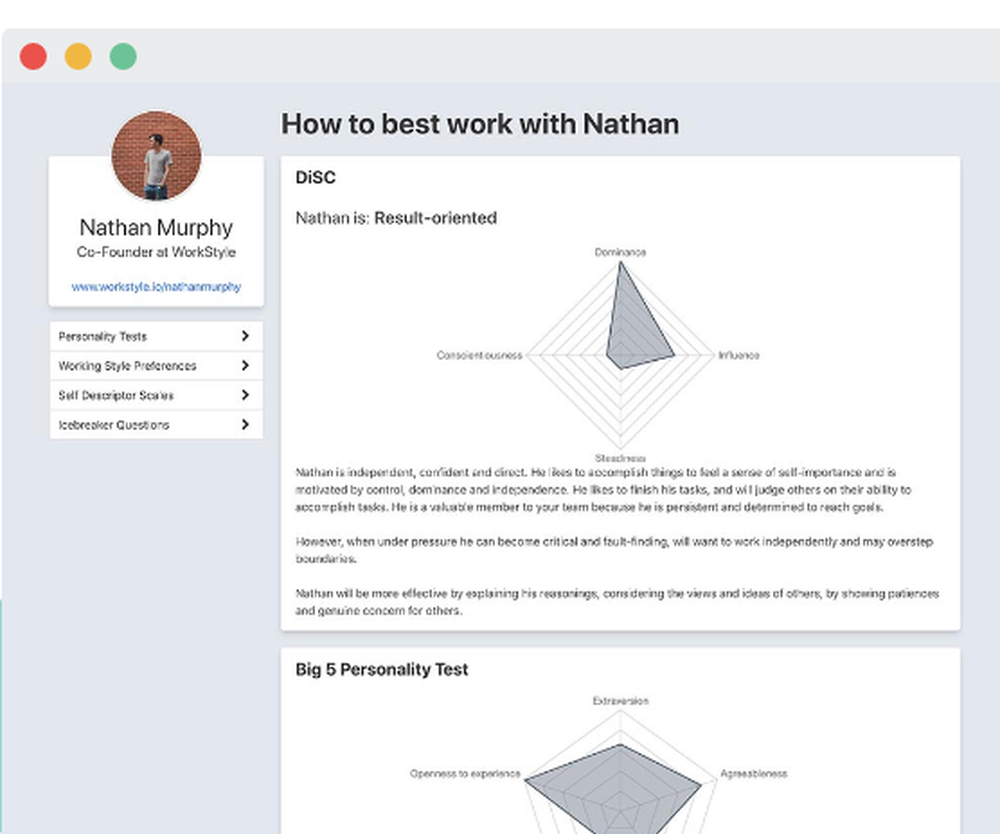Click the Steadiness axis label
Image resolution: width=1000 pixels, height=834 pixels.
[620, 458]
